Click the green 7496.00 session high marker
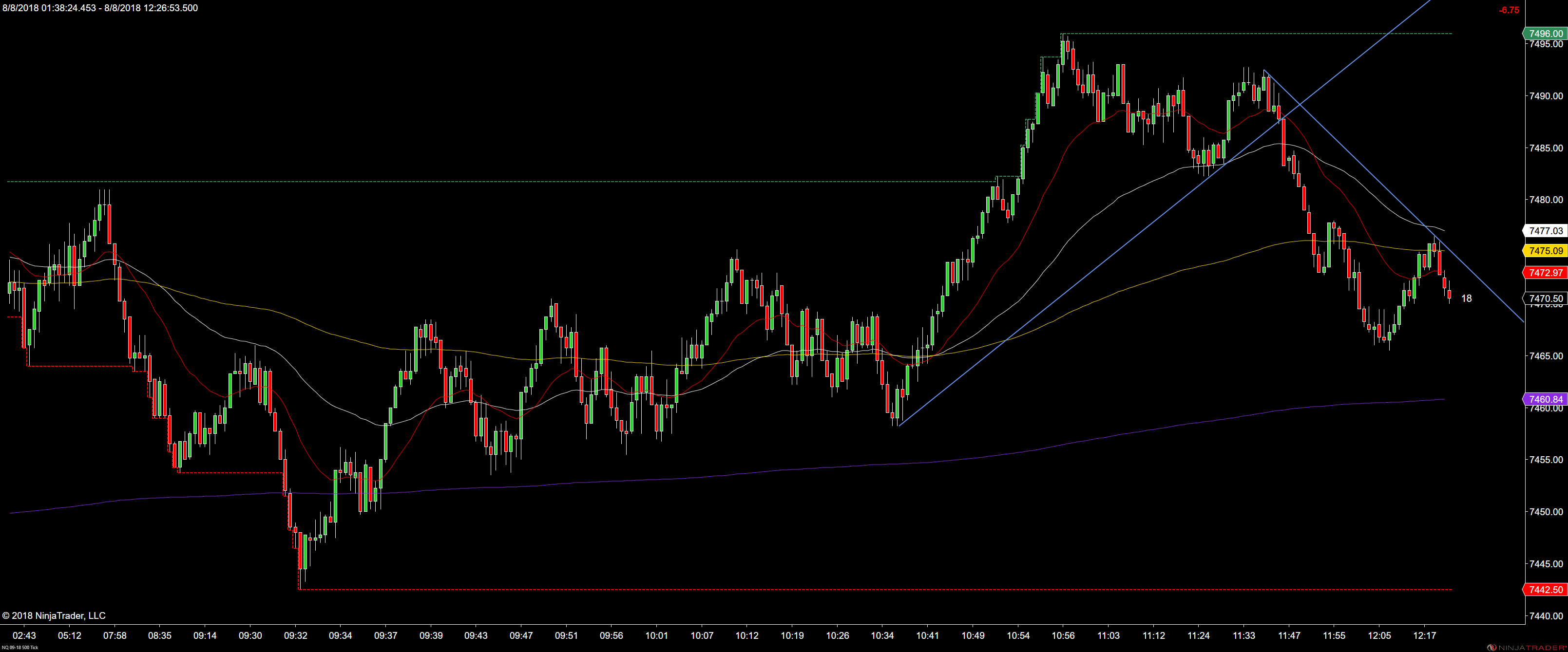Viewport: 1568px width, 652px height. [x=1544, y=34]
